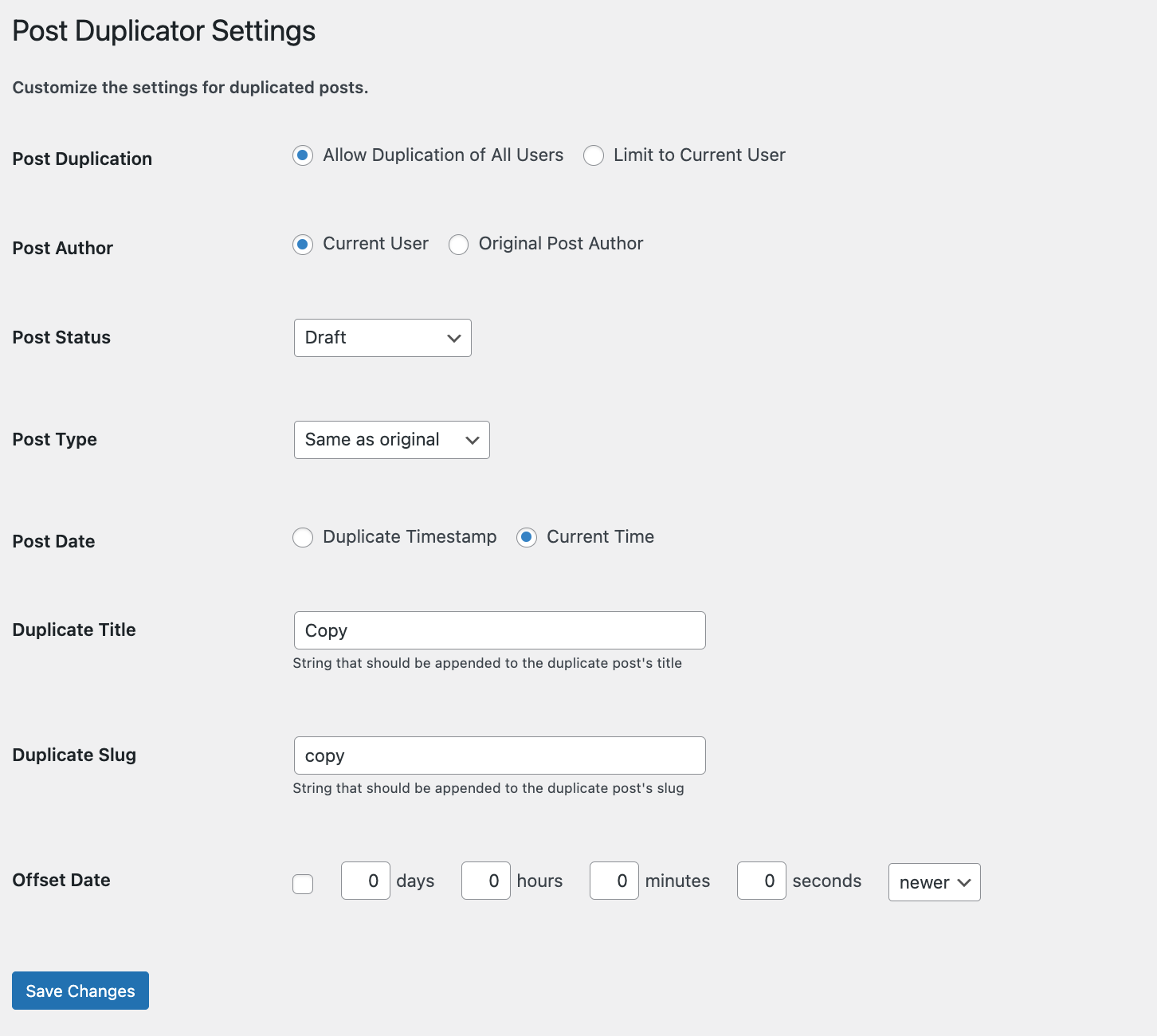Viewport: 1157px width, 1036px height.
Task: Click the Post Duplication setting label
Action: pos(82,159)
